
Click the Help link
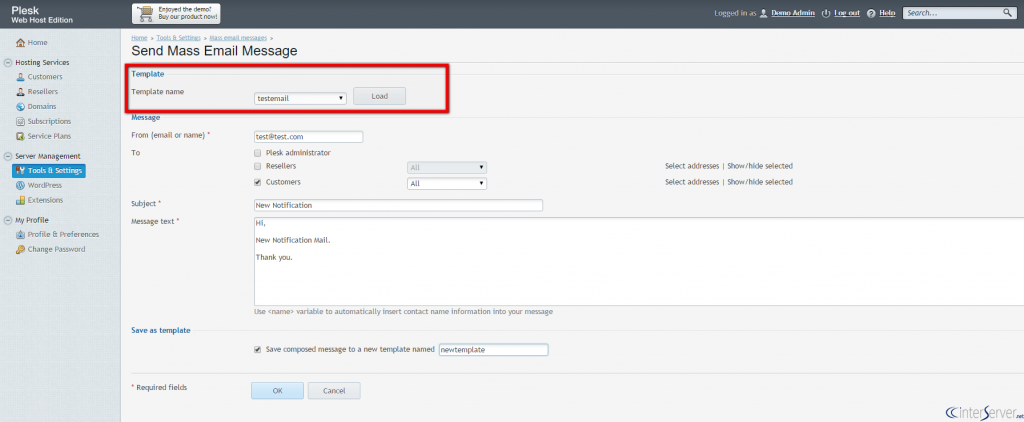[x=887, y=13]
